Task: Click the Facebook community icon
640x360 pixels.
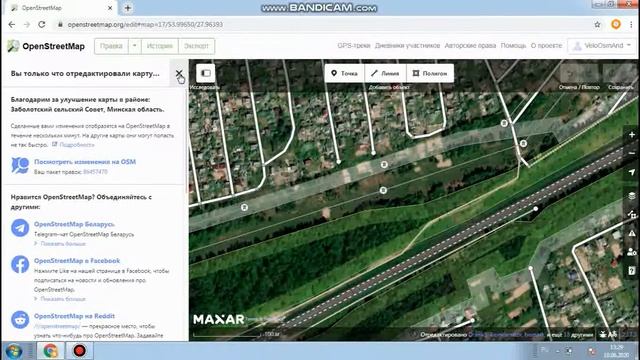Action: click(x=20, y=264)
